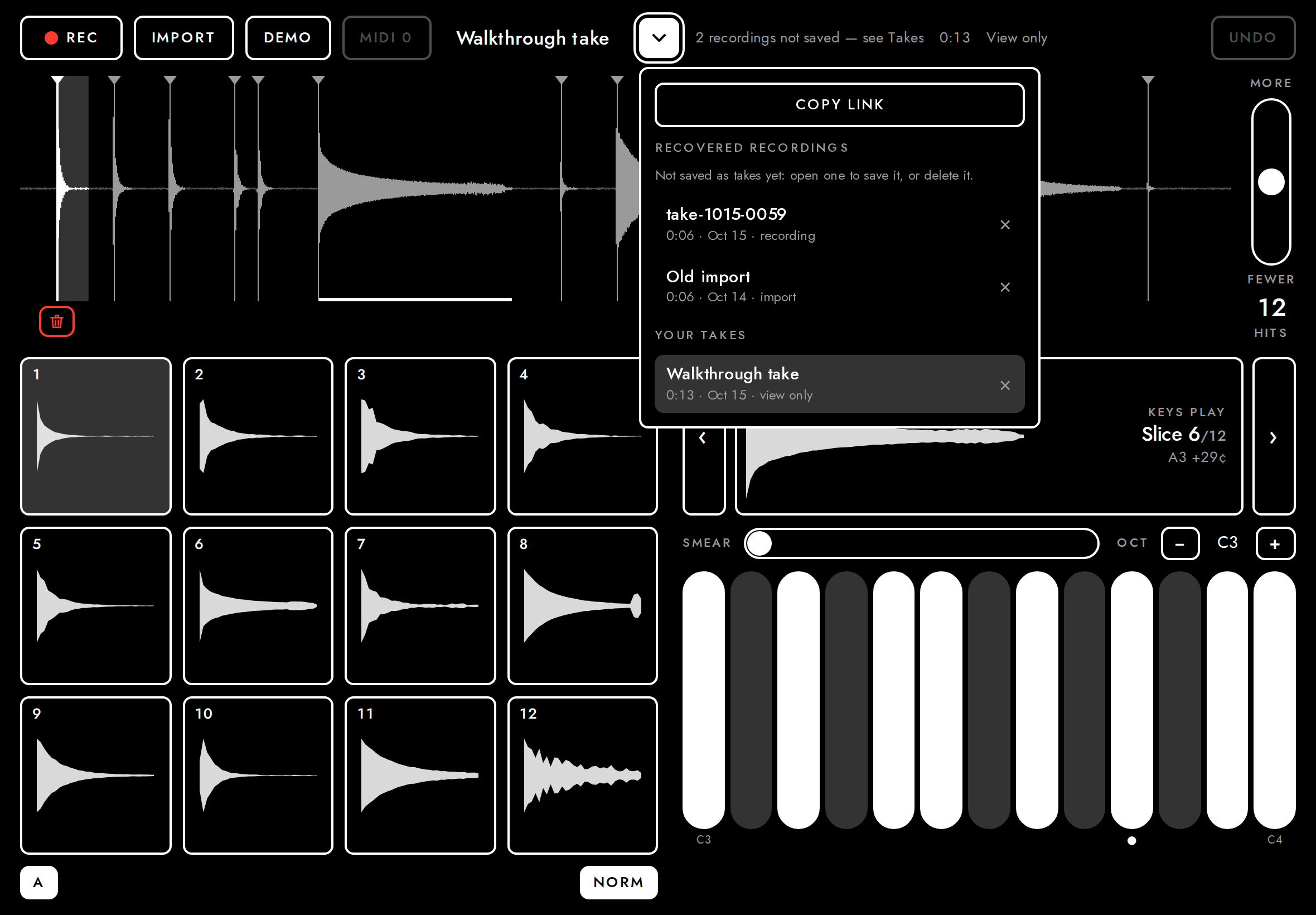Click the red trash delete icon

[57, 321]
